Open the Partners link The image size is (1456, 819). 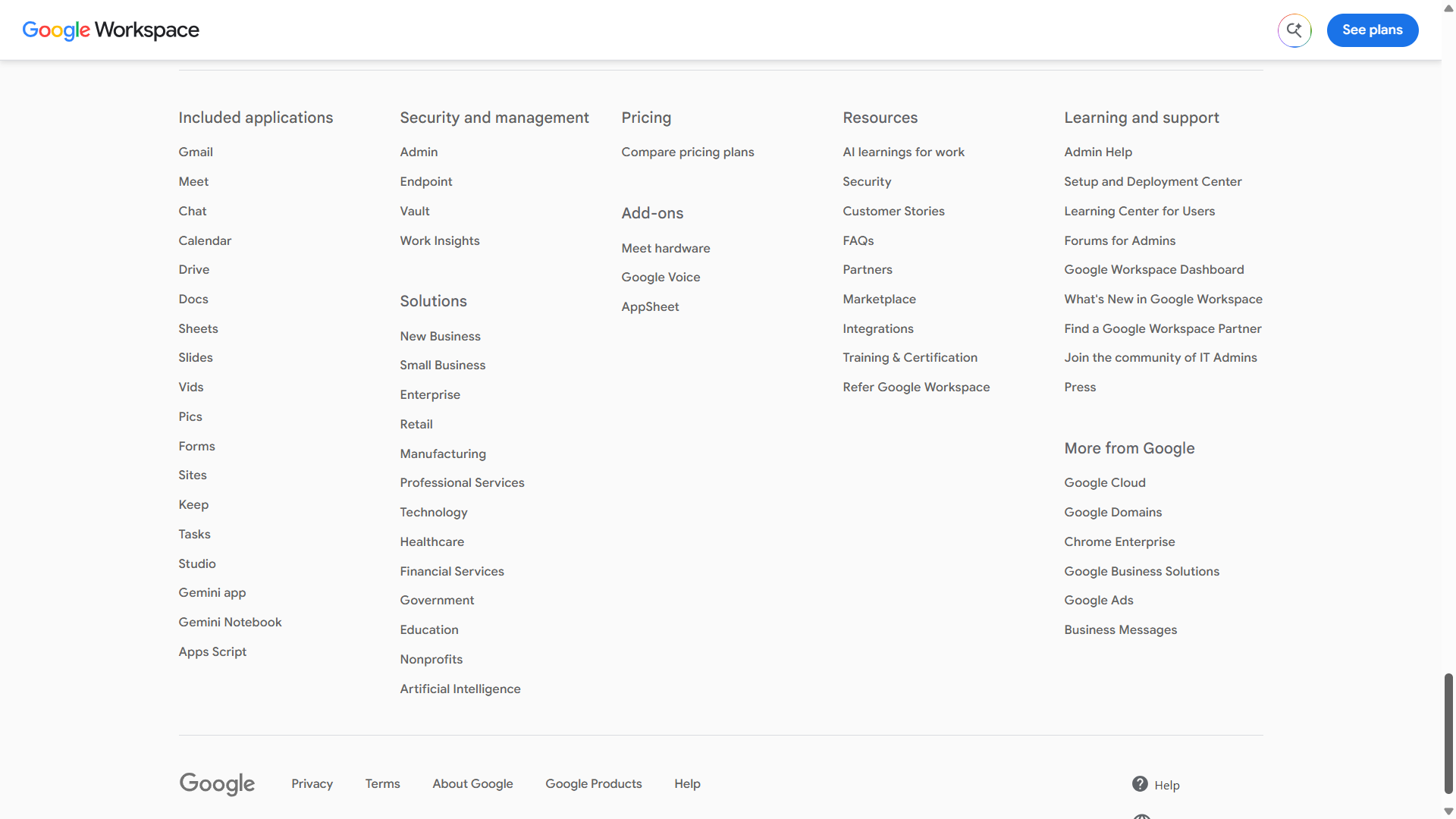tap(868, 270)
